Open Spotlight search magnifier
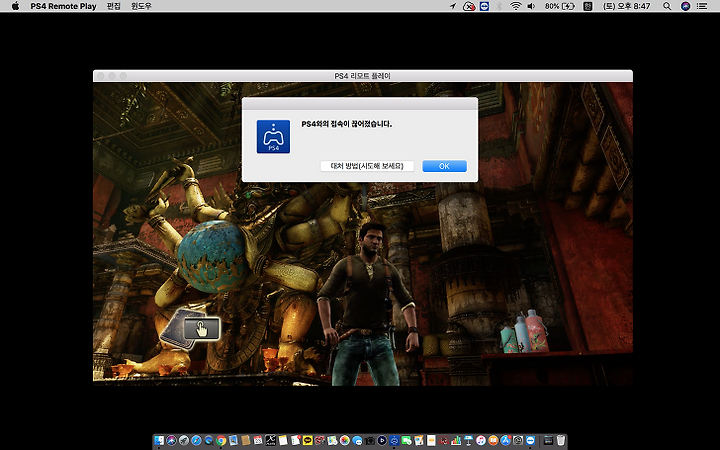 (667, 6)
